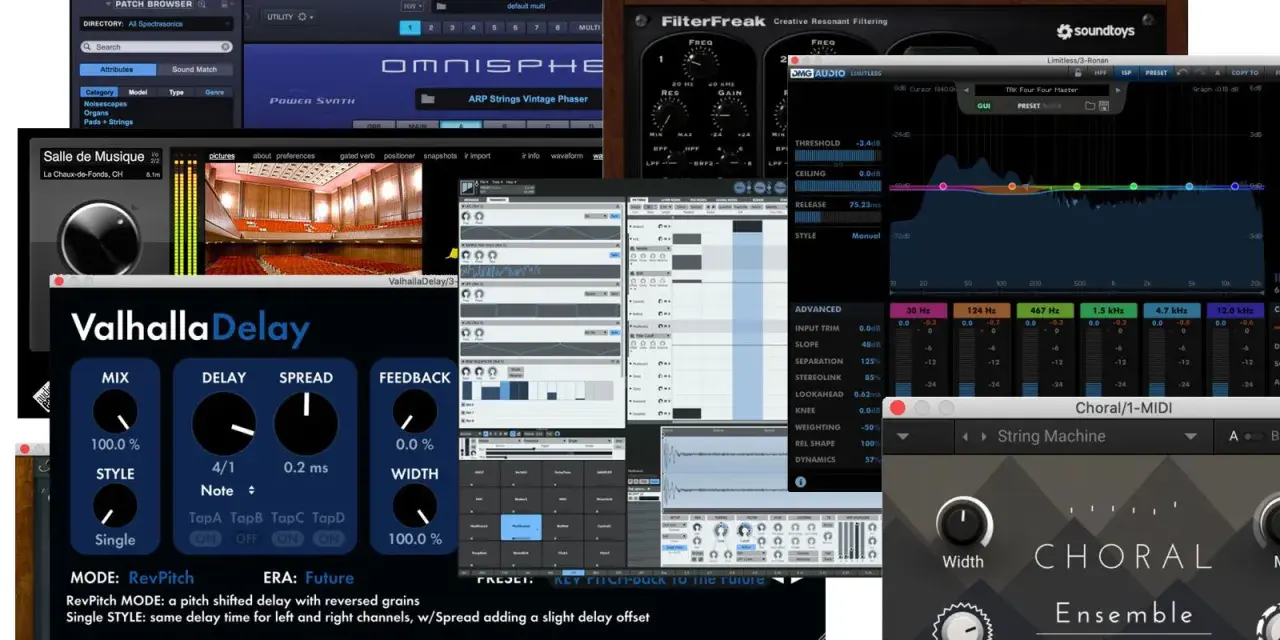Select Noisescapes category in Omnisphere browser
The height and width of the screenshot is (640, 1280).
pos(105,103)
